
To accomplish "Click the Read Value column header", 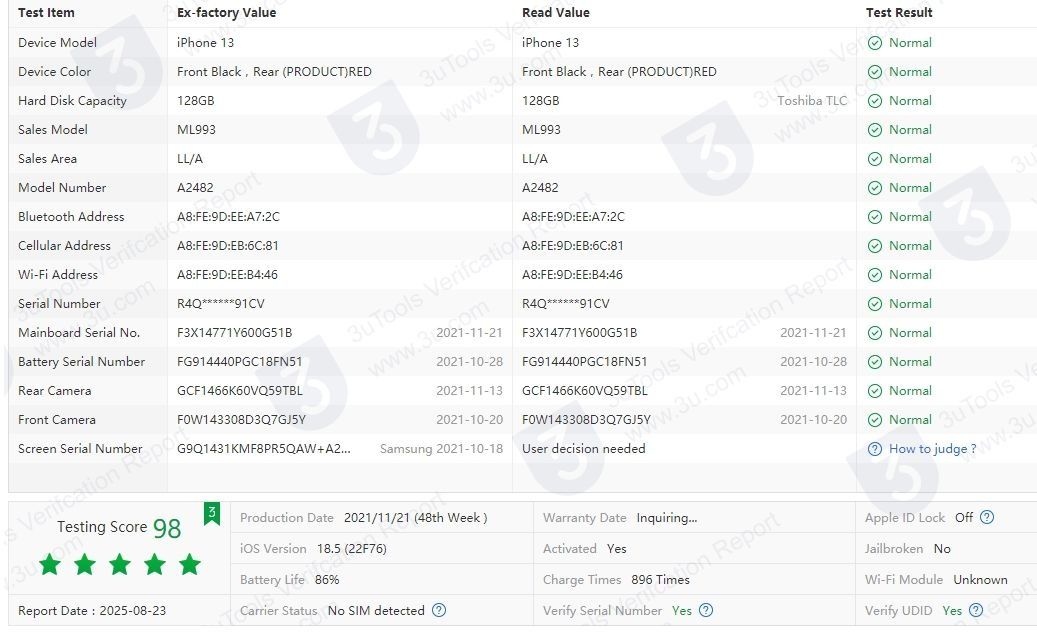I will (556, 13).
